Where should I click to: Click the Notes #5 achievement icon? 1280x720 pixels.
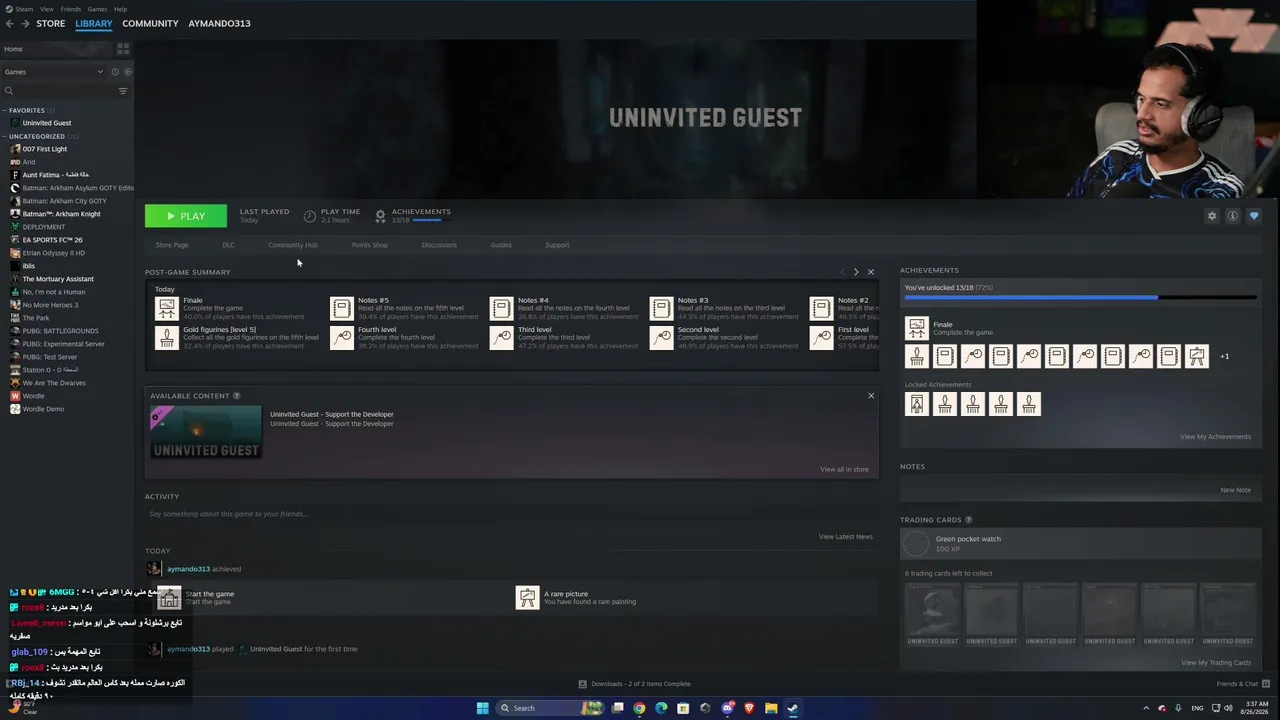342,308
